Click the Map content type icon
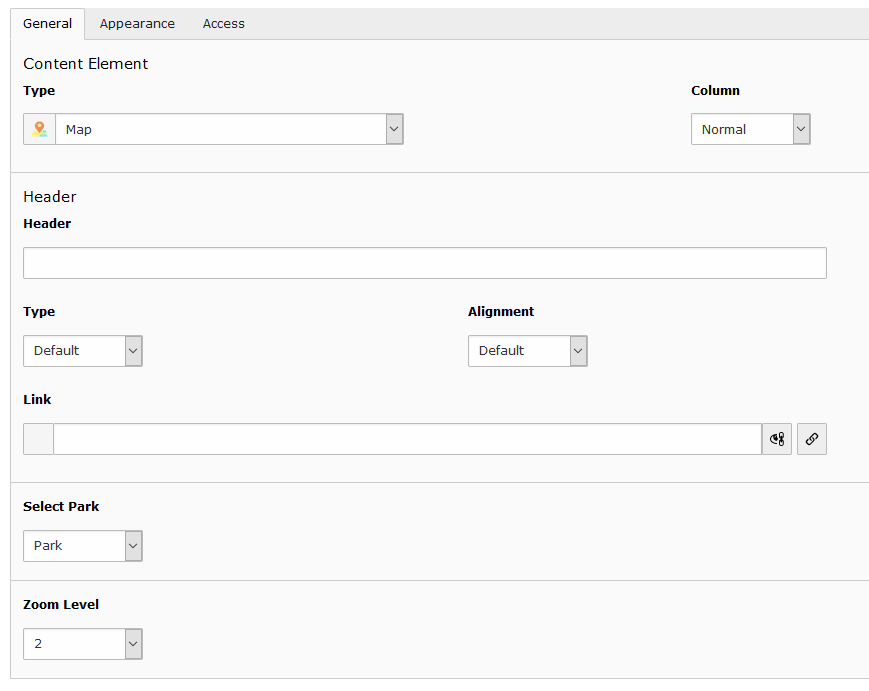Image resolution: width=869 pixels, height=691 pixels. point(39,129)
